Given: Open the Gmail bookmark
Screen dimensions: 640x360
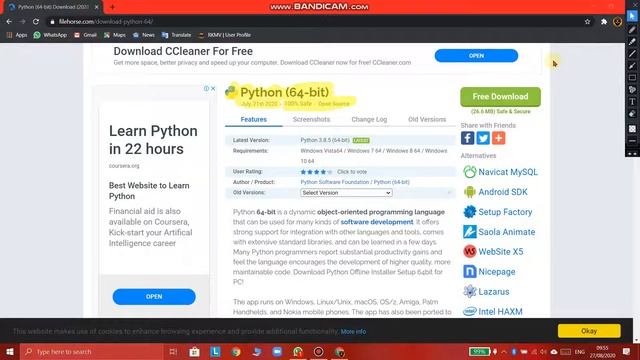Looking at the screenshot, I should [85, 35].
